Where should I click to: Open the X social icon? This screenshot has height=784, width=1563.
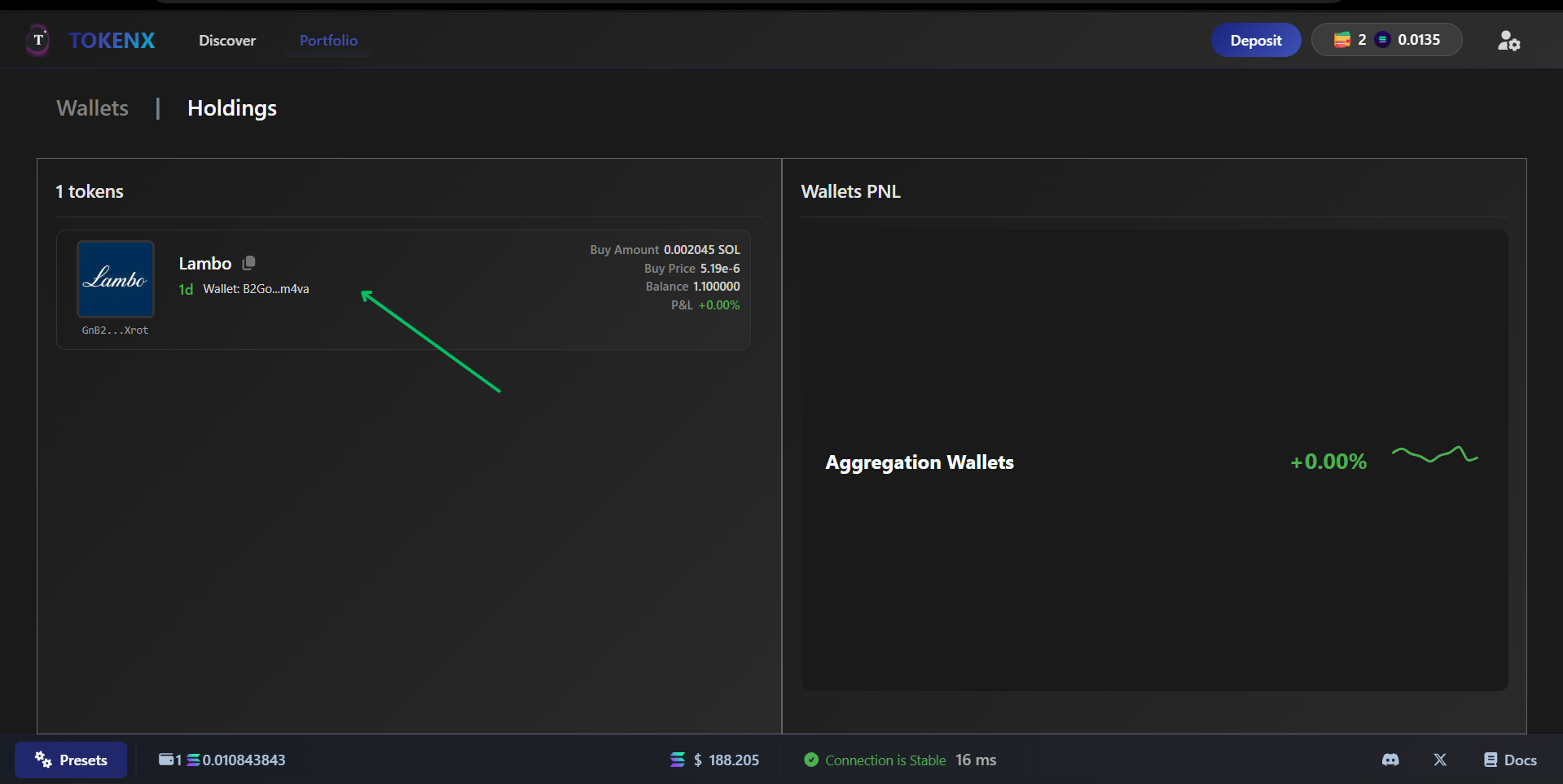1440,760
